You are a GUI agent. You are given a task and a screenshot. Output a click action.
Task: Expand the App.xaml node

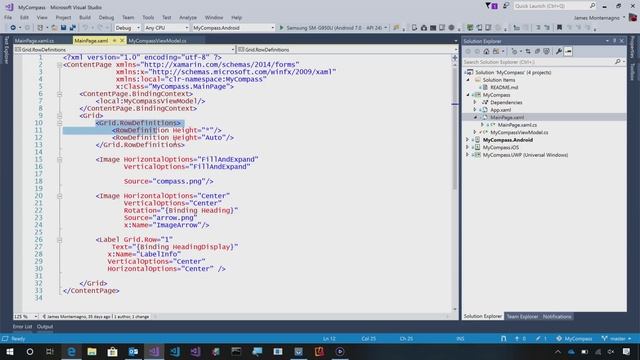pos(475,109)
